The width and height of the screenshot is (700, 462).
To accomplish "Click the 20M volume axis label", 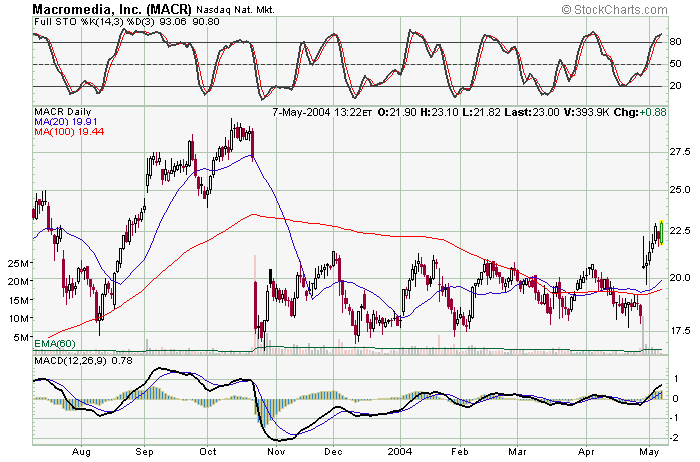I will 18,281.
